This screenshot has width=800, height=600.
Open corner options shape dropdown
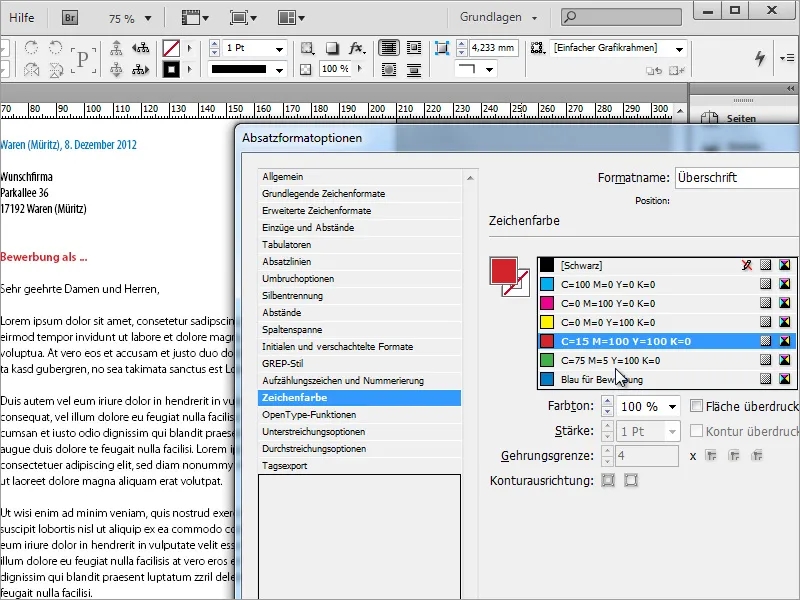489,69
